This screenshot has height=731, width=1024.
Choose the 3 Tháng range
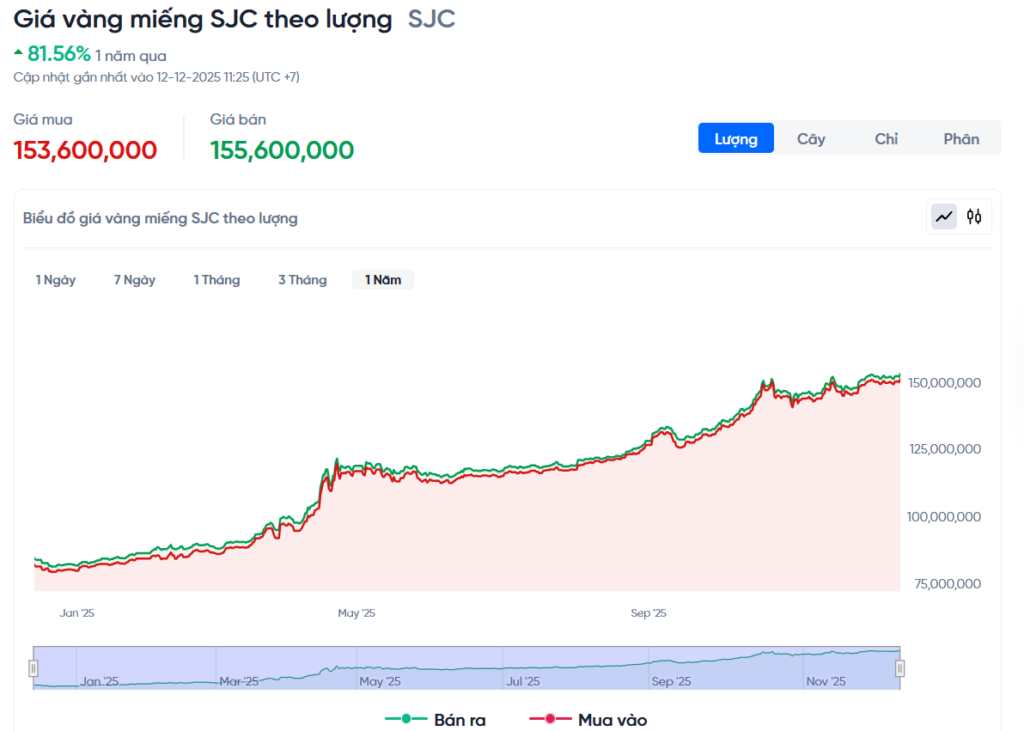coord(302,280)
